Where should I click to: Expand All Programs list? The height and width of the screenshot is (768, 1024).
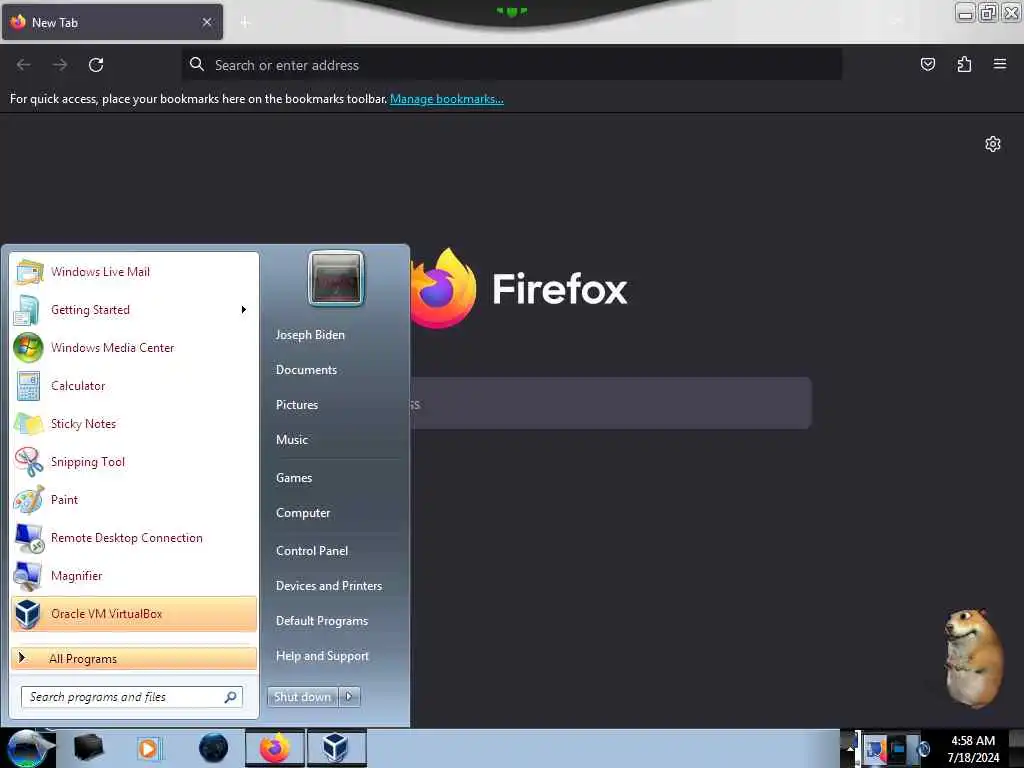click(134, 659)
